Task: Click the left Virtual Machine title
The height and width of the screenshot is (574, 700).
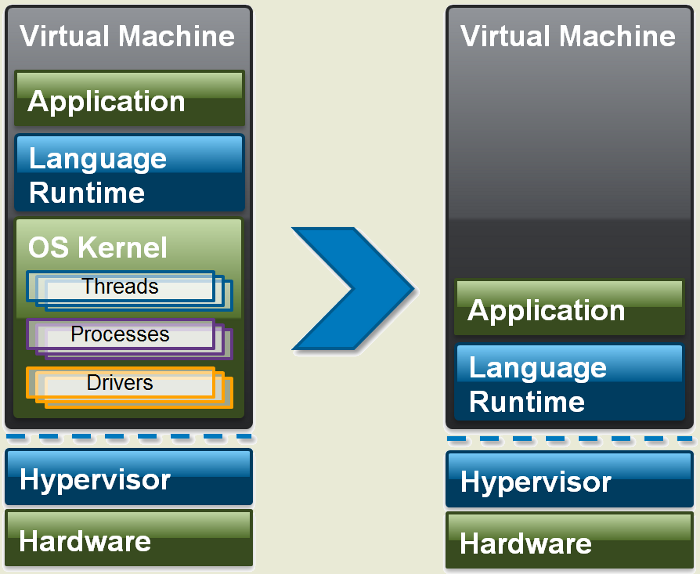Action: pos(127,36)
